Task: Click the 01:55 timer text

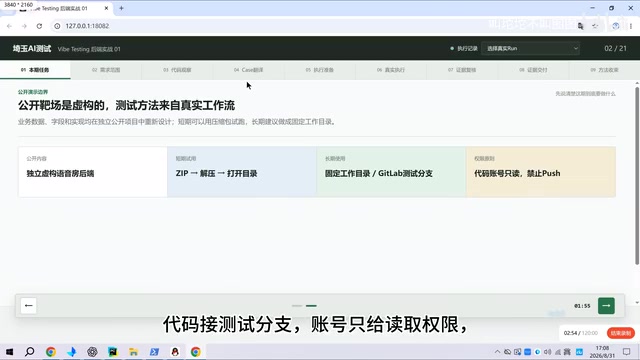Action: [x=582, y=306]
